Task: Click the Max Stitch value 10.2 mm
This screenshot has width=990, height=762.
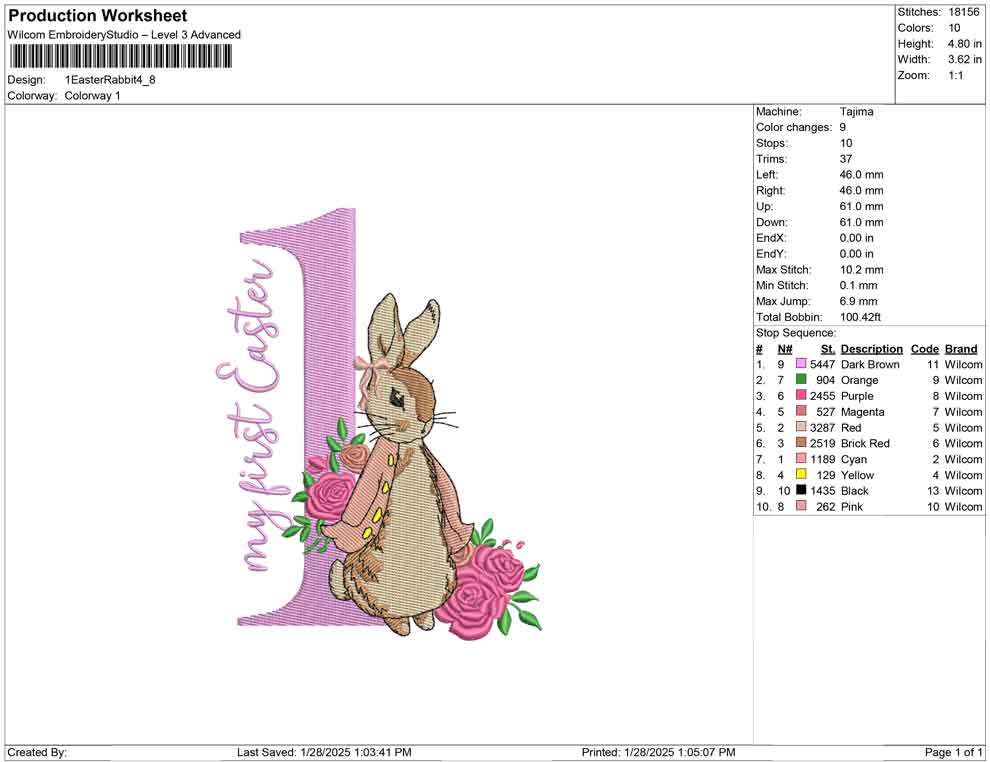Action: tap(861, 270)
